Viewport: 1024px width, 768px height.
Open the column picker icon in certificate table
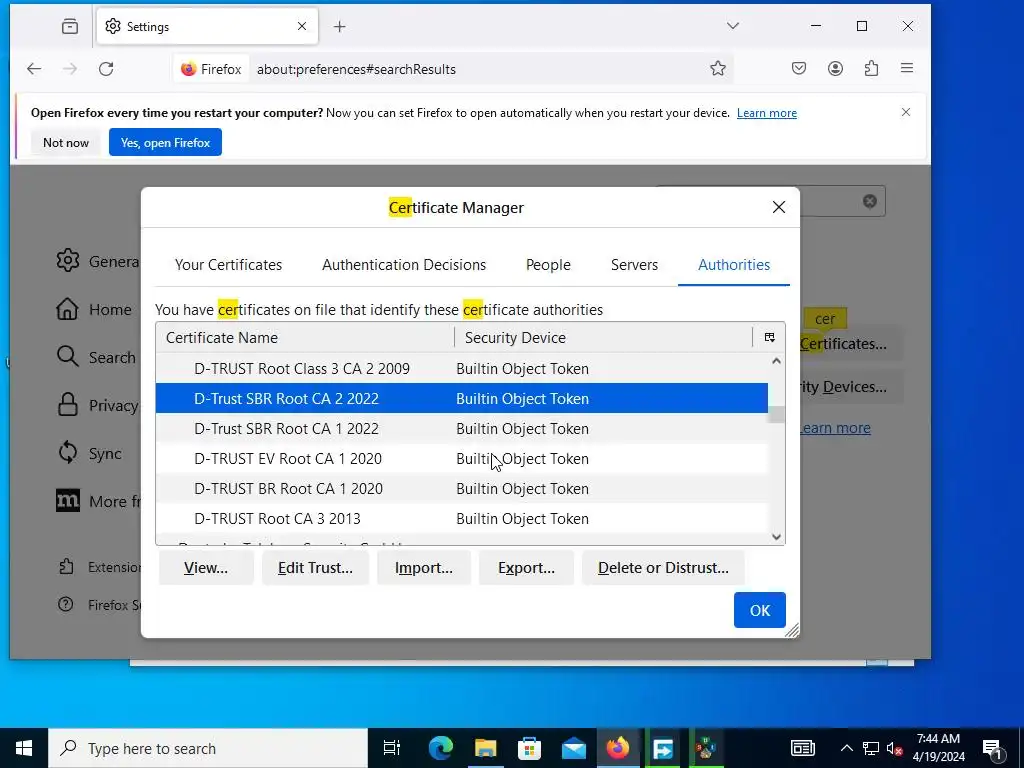pos(769,338)
